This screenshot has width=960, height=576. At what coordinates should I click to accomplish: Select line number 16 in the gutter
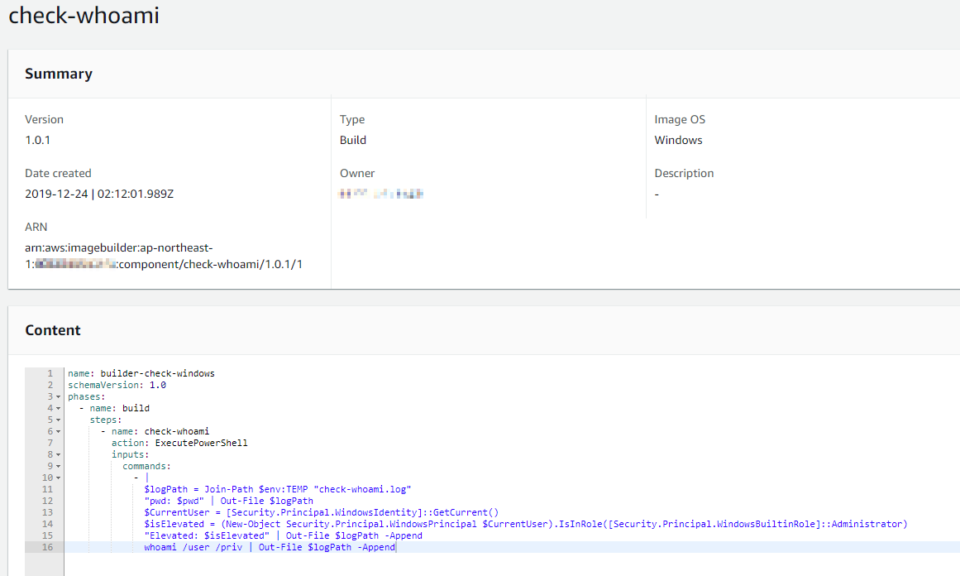pyautogui.click(x=46, y=547)
